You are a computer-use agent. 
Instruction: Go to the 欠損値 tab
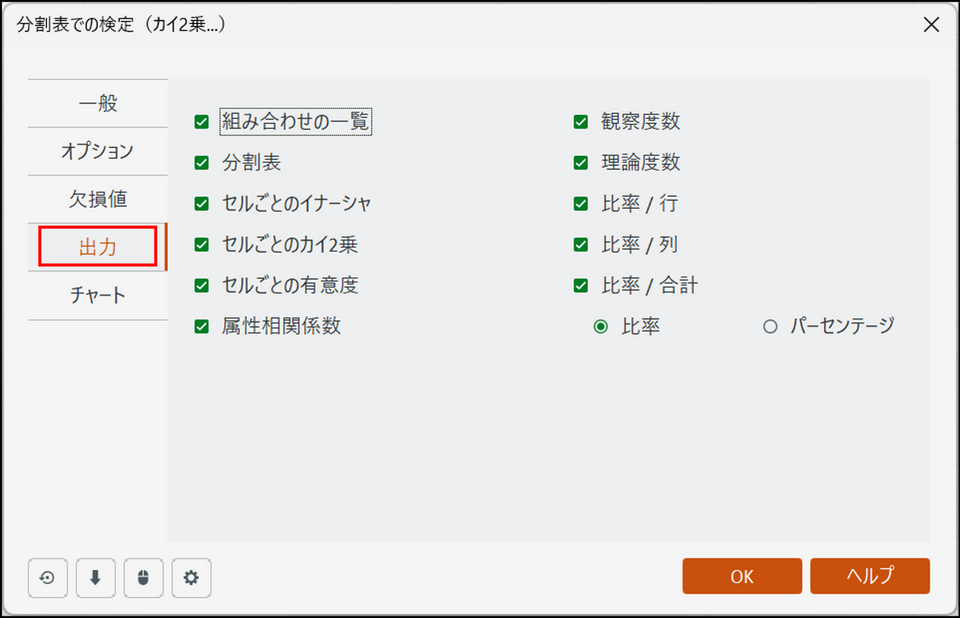pyautogui.click(x=98, y=199)
